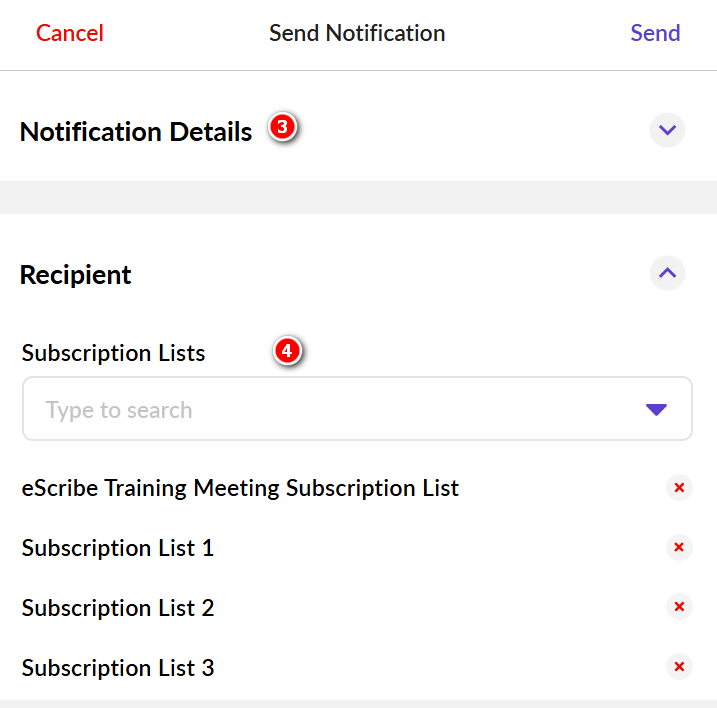Cancel the notification

[70, 33]
